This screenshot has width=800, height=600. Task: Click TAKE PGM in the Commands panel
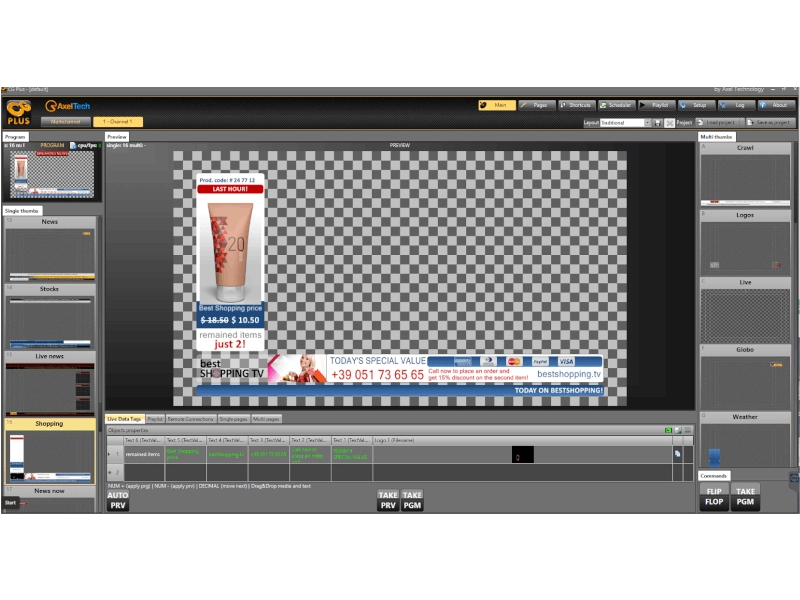click(745, 496)
